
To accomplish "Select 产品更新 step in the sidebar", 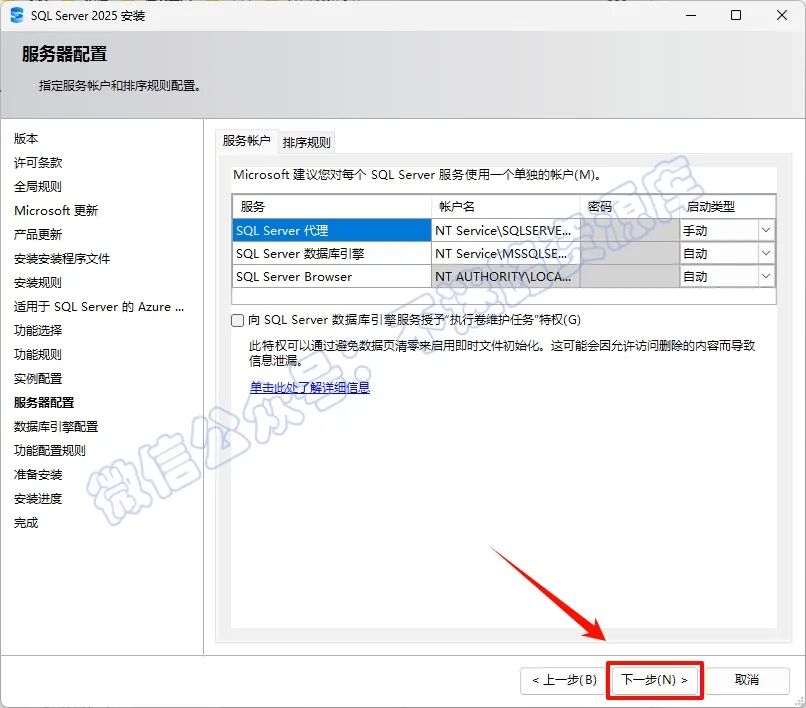I will click(x=38, y=234).
